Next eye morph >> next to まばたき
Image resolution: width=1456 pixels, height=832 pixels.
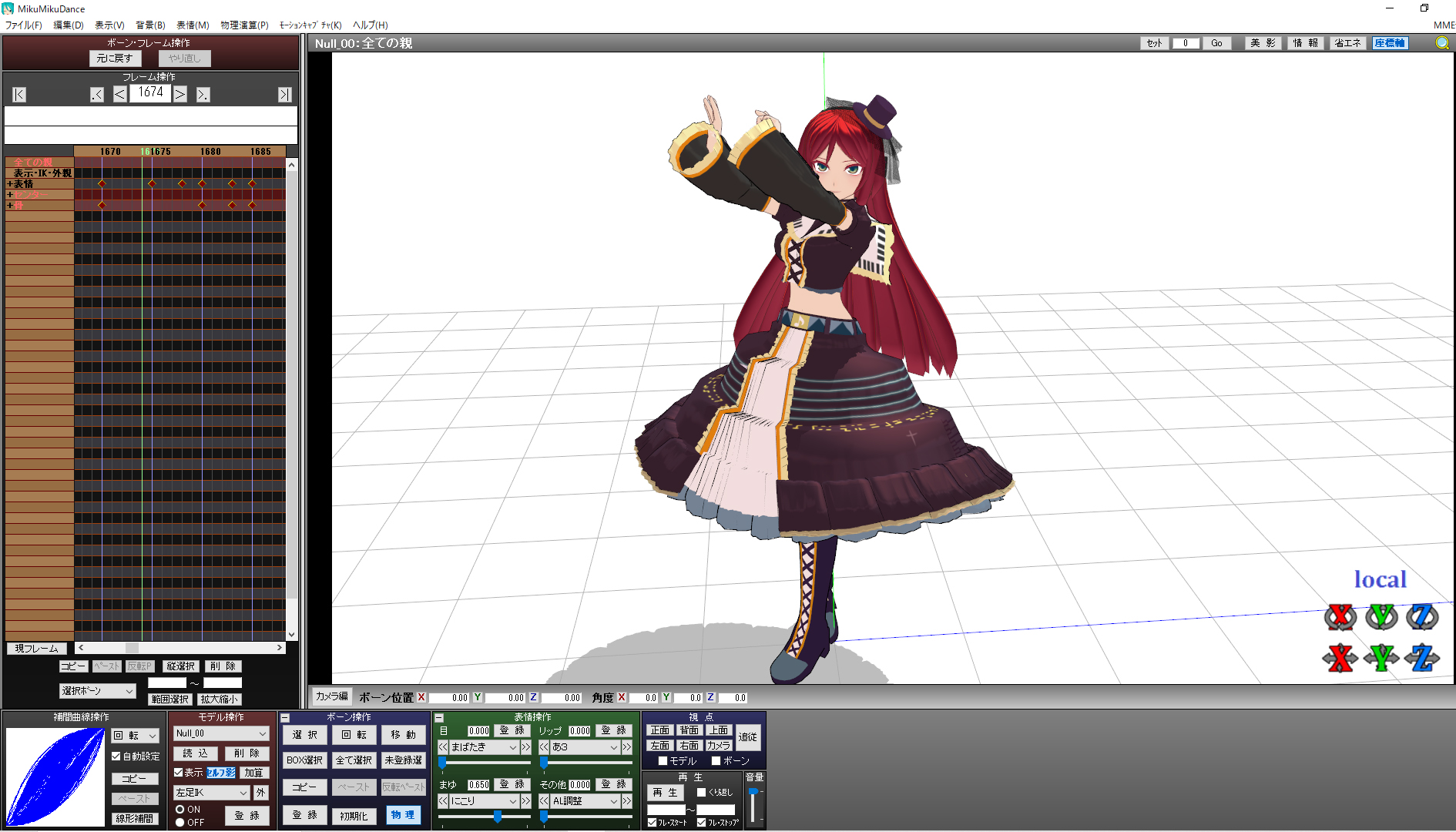[x=525, y=746]
